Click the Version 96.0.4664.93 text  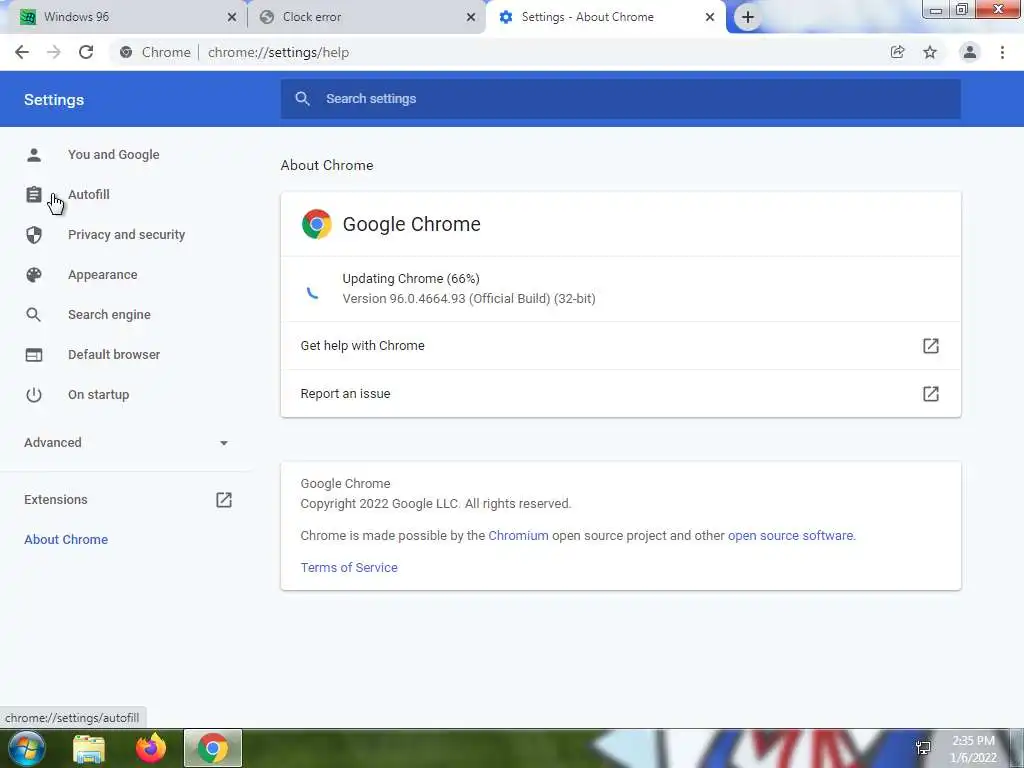[x=469, y=298]
